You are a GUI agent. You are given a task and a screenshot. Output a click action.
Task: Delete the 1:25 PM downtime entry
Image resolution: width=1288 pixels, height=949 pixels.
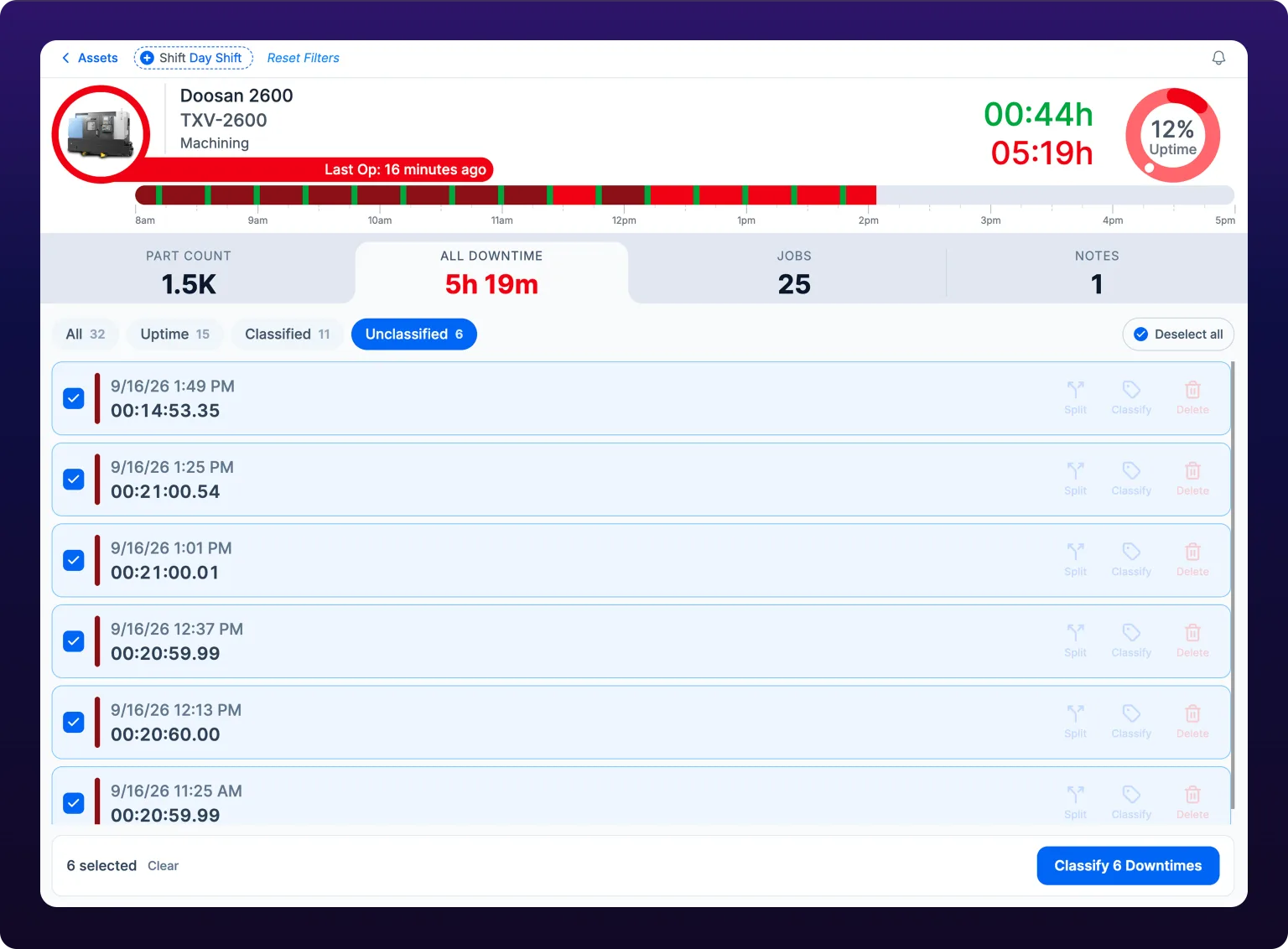click(x=1192, y=479)
